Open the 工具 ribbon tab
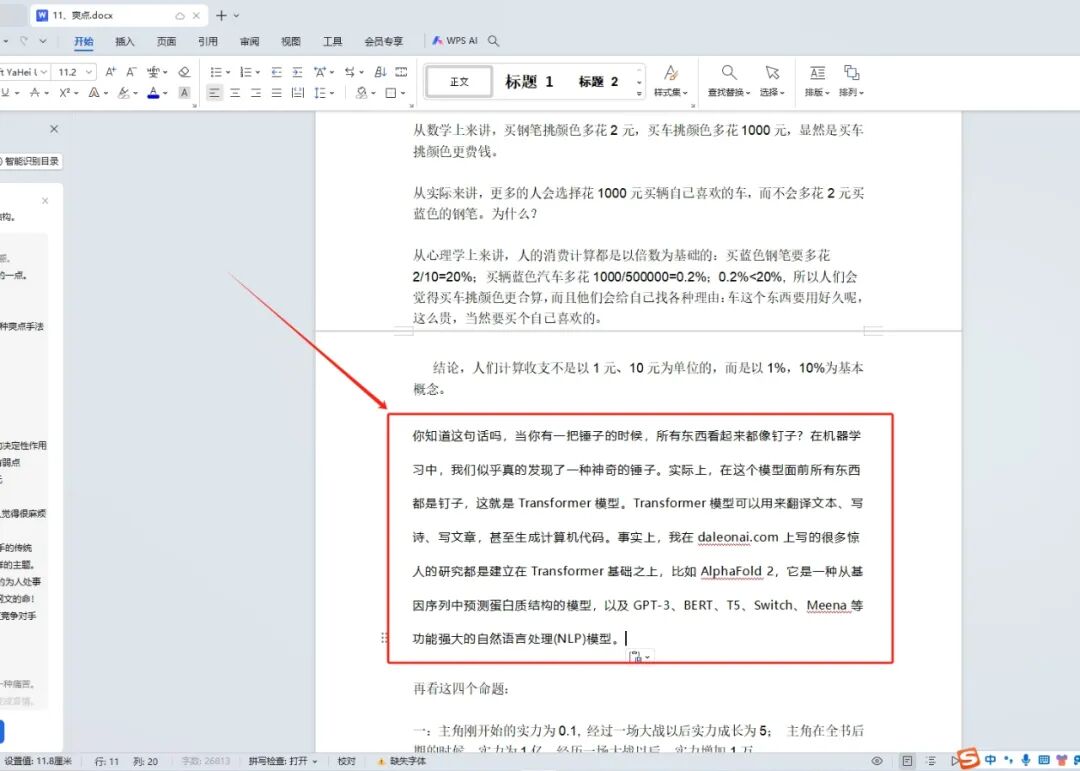This screenshot has height=771, width=1080. pyautogui.click(x=333, y=41)
